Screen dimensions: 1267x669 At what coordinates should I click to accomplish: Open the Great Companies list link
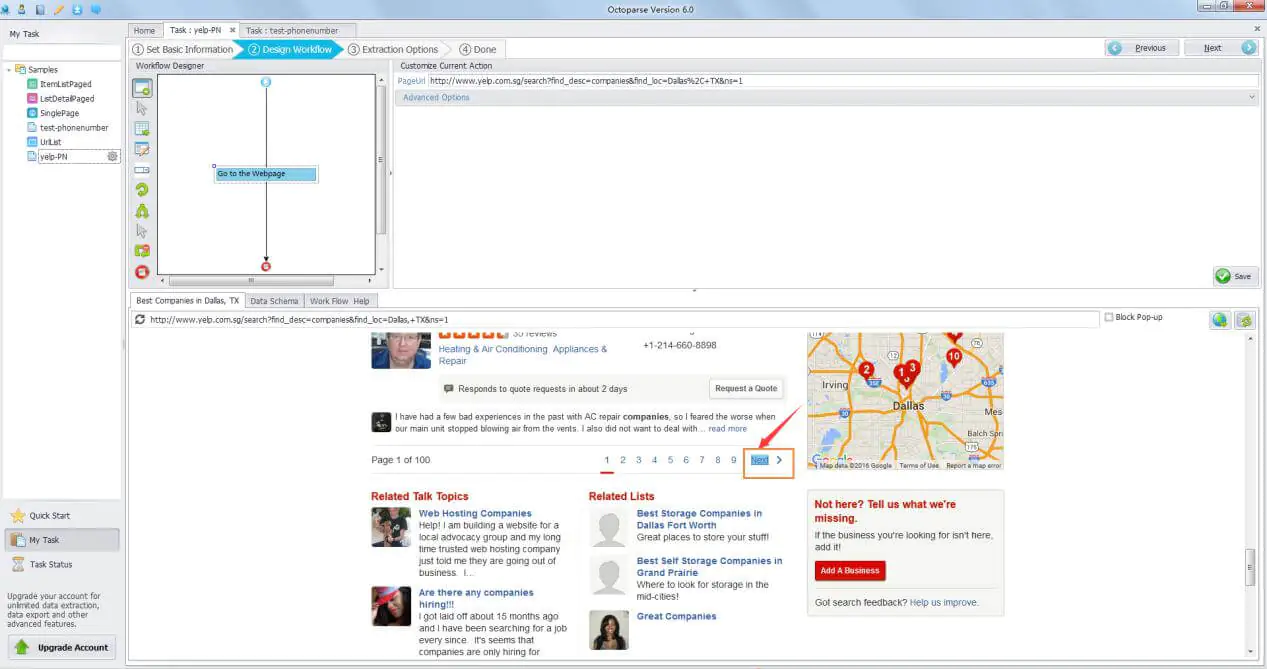(677, 617)
